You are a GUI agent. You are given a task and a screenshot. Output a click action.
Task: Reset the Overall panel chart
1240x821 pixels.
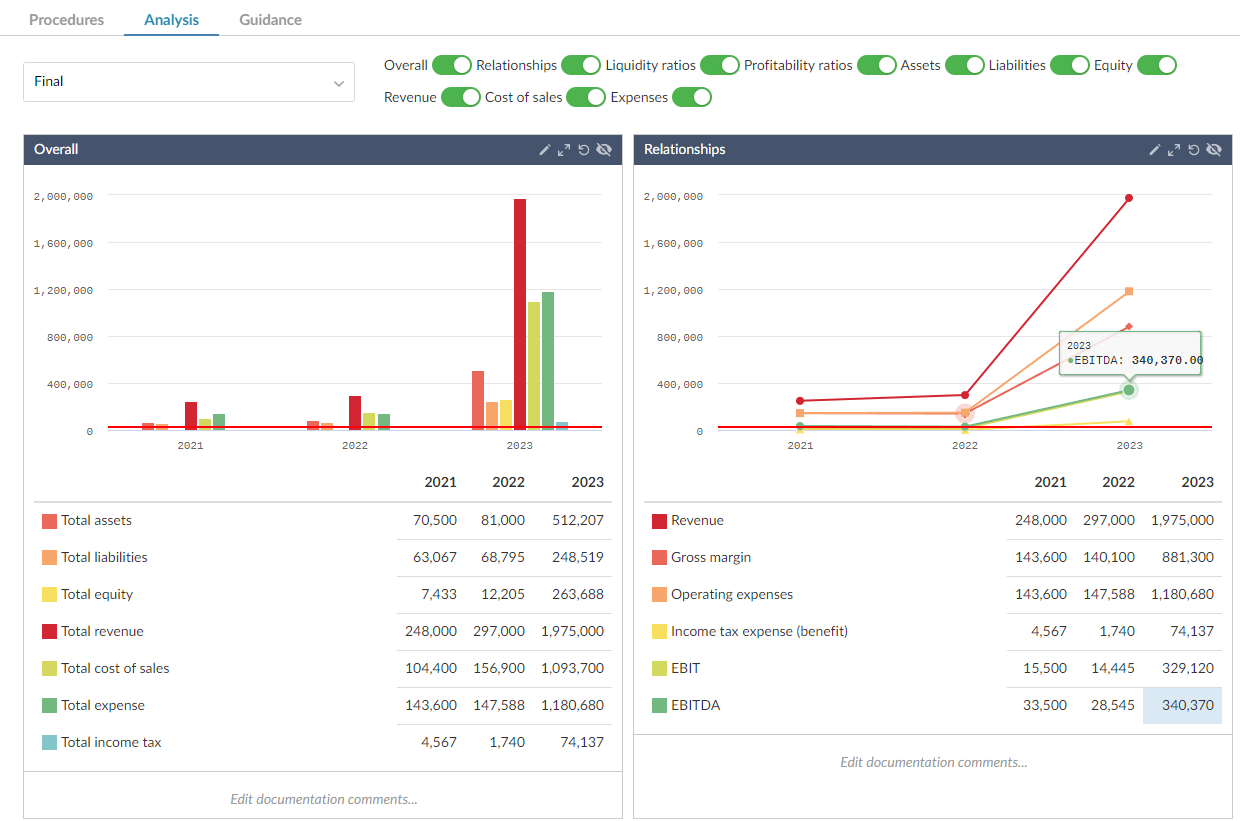pos(583,150)
